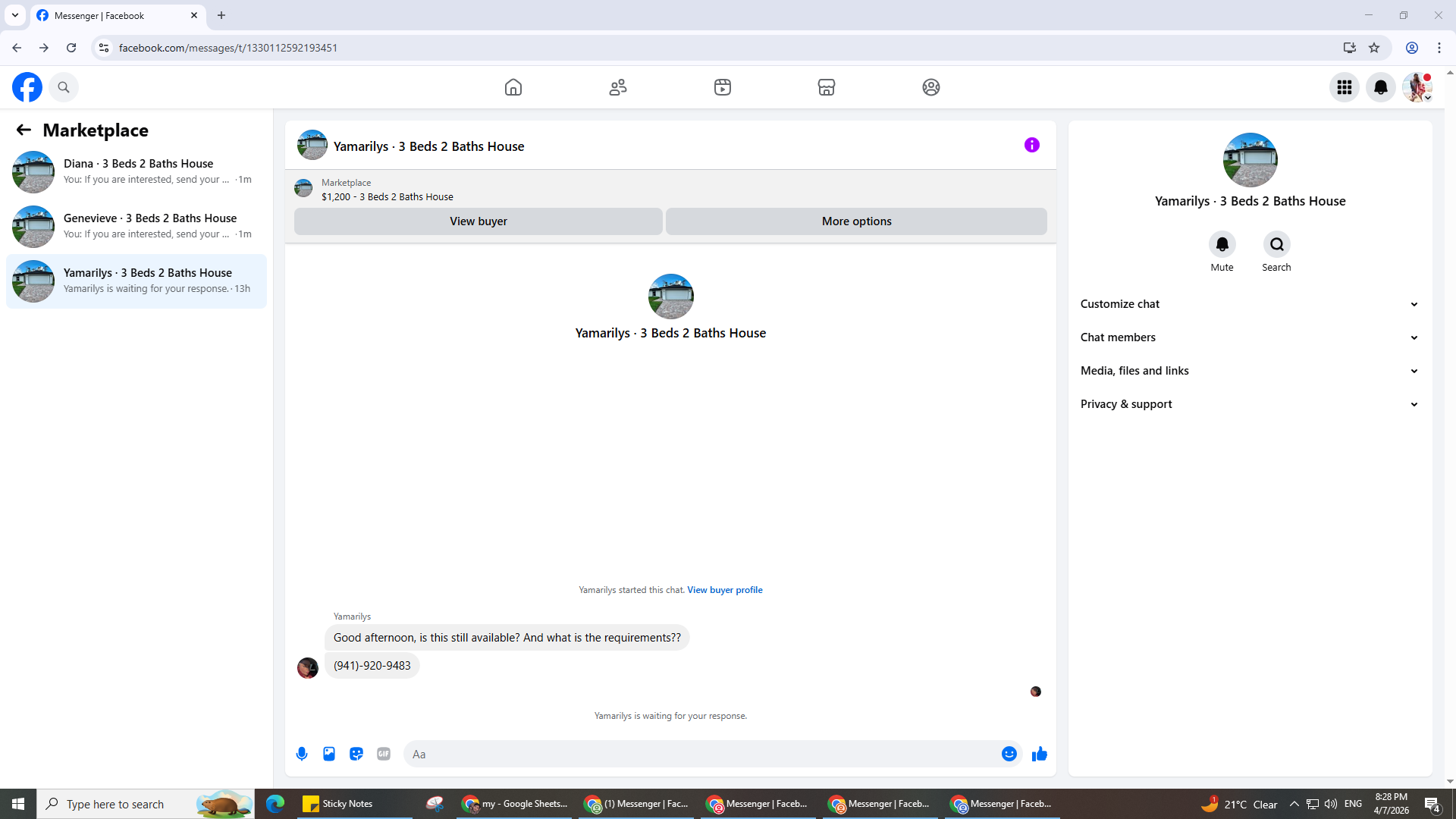Click the voice clip microphone icon
Screen dimensions: 1456x819
tap(302, 754)
